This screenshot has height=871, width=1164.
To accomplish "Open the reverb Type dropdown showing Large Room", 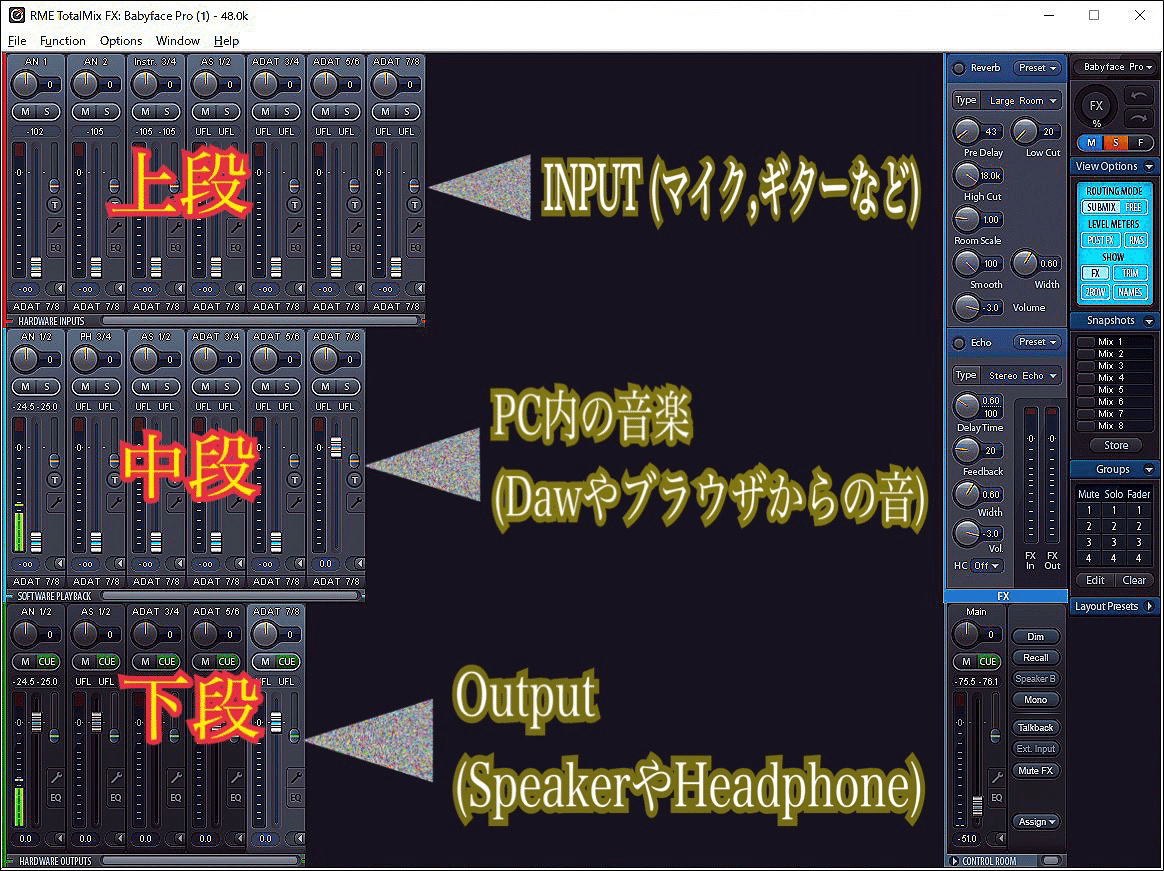I will click(1022, 100).
